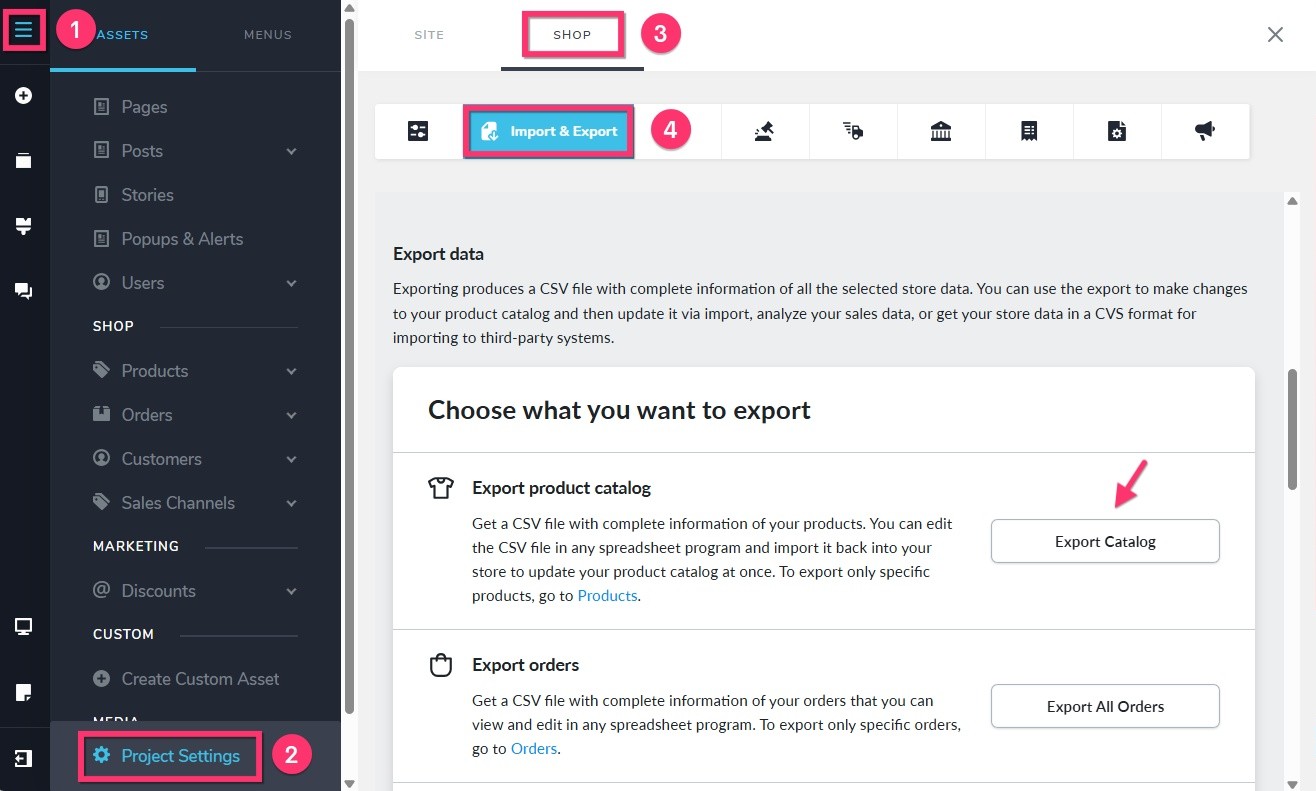Expand the Customers chevron
This screenshot has width=1316, height=791.
click(291, 459)
